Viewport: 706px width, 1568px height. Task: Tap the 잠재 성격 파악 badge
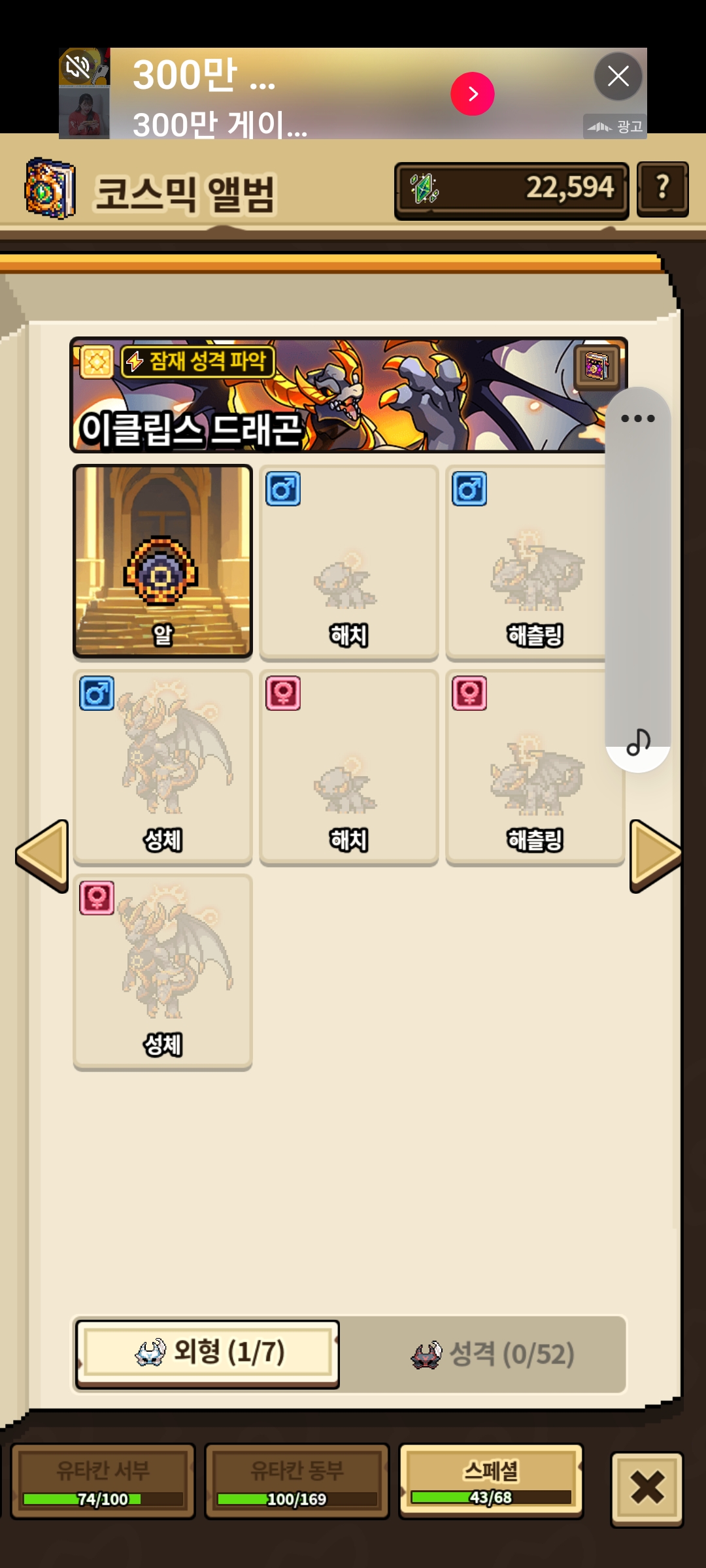(198, 361)
